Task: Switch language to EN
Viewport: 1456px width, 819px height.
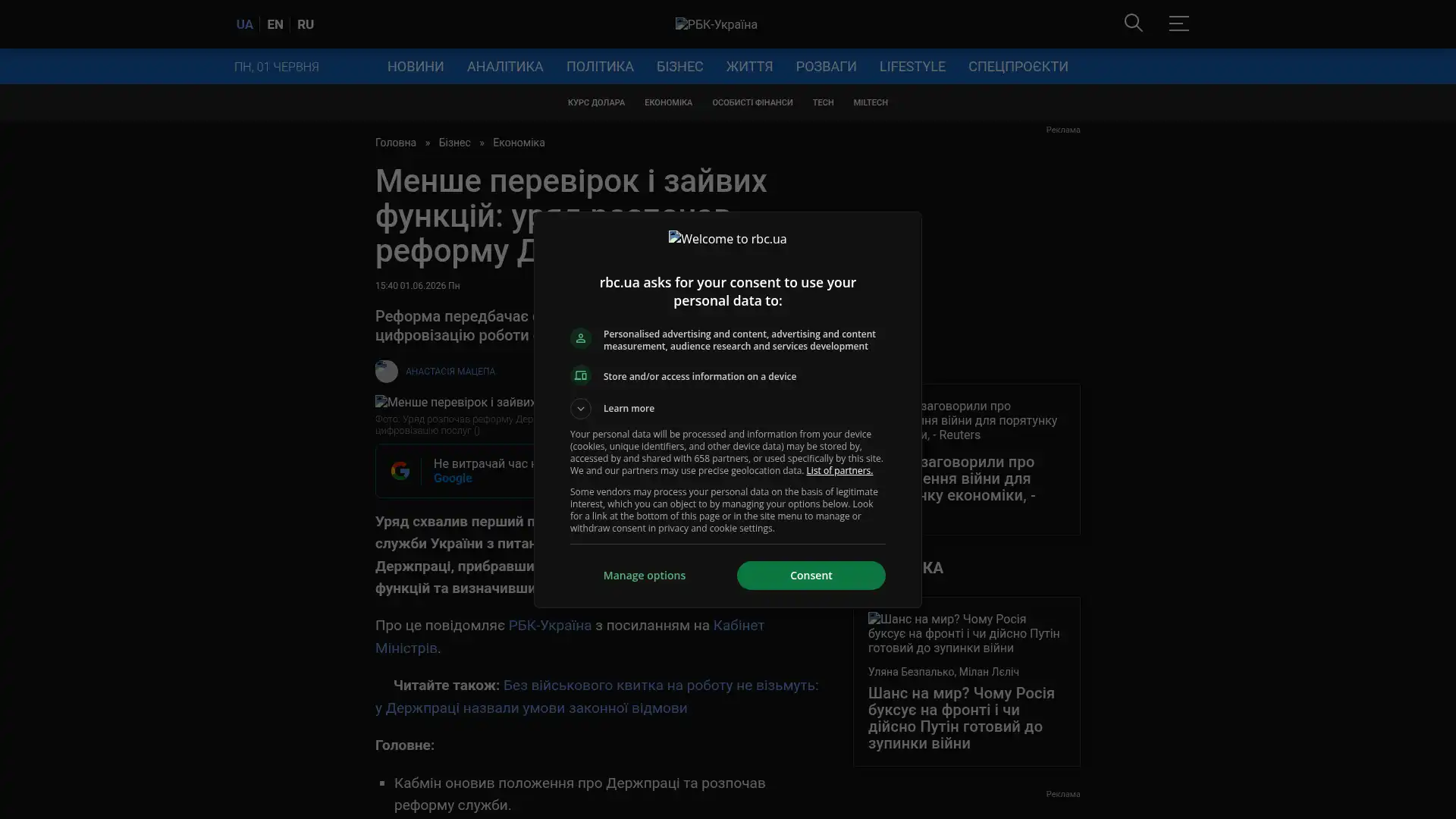Action: click(x=275, y=24)
